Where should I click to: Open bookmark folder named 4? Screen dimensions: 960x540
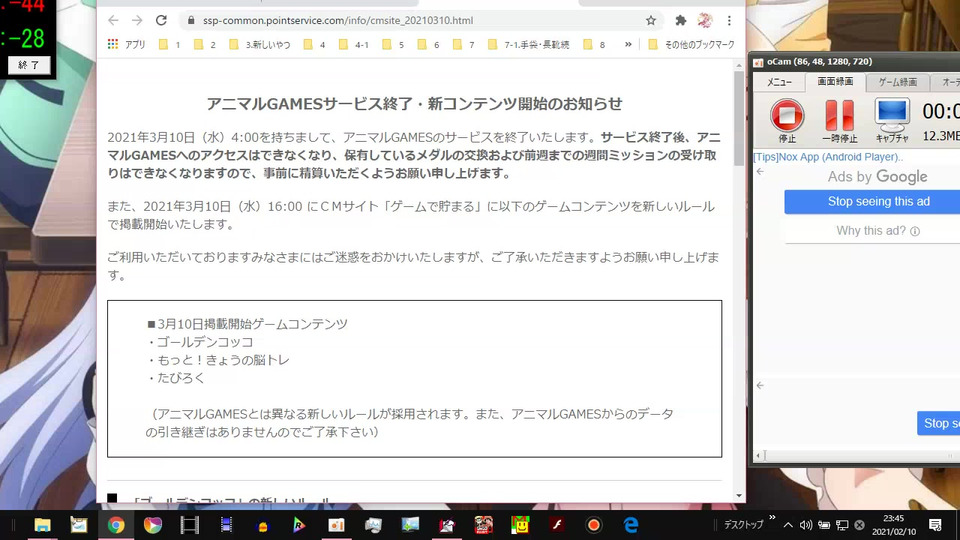tap(315, 44)
